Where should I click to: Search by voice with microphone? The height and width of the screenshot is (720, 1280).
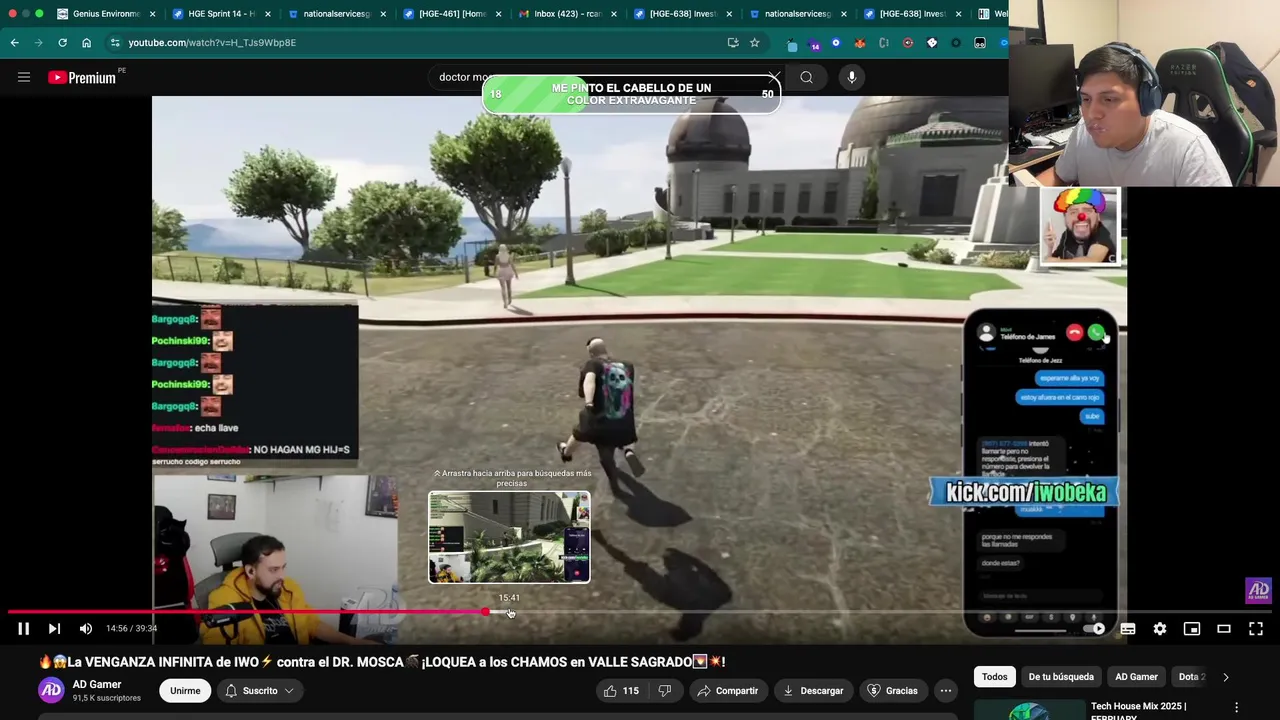coord(852,77)
